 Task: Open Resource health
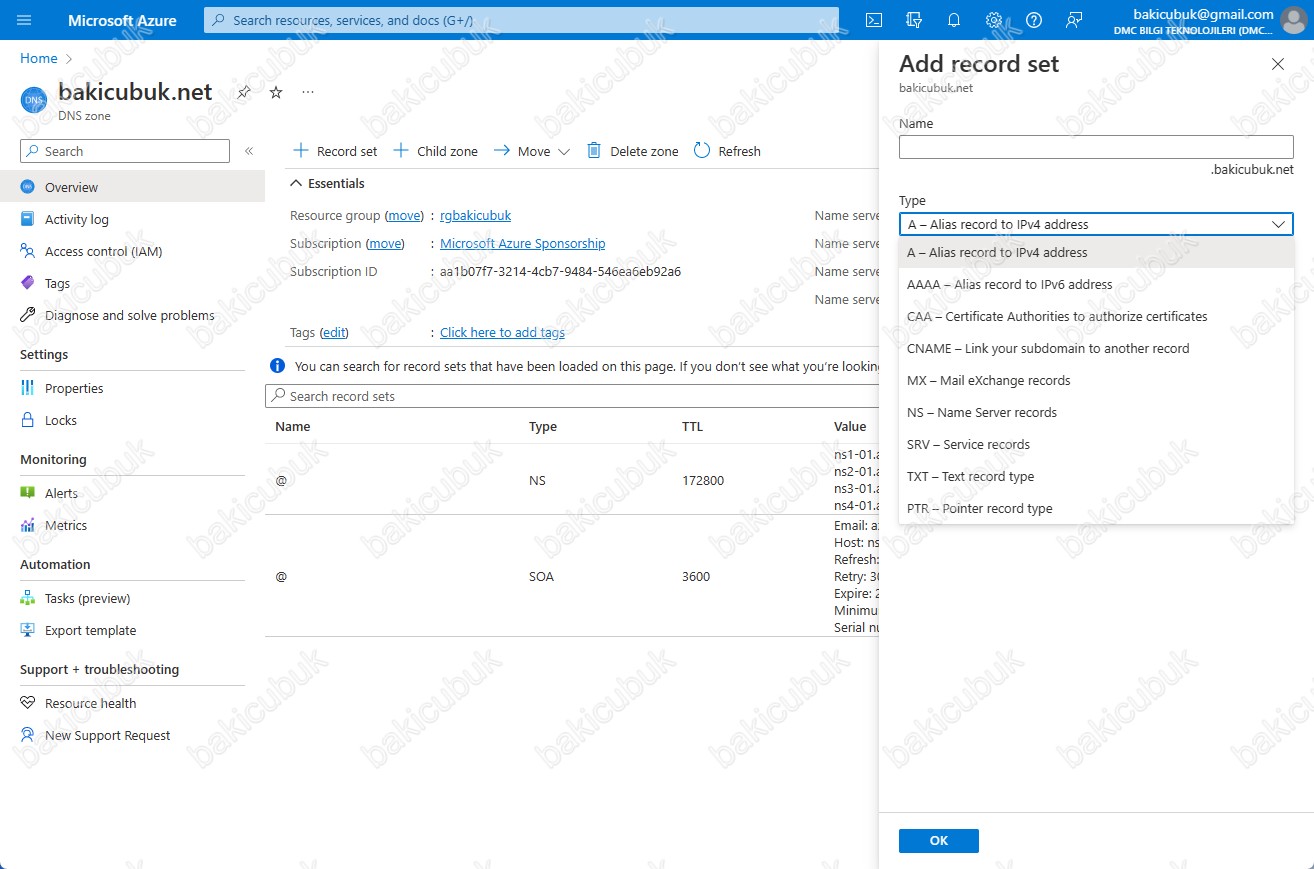tap(132, 703)
